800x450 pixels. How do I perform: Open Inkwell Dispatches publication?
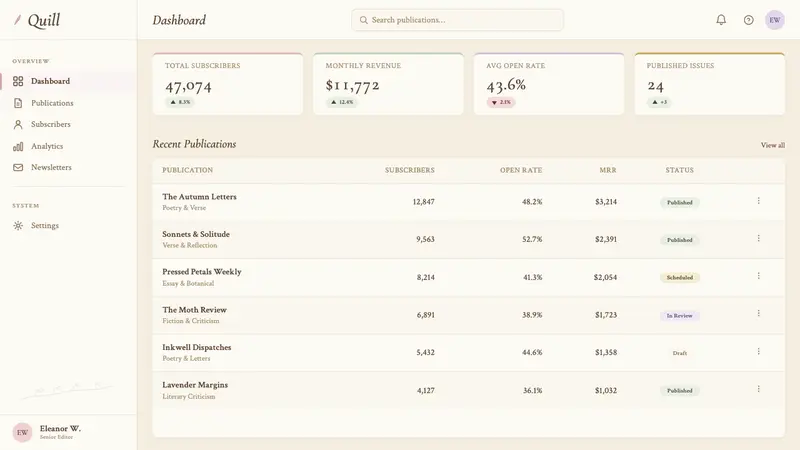pos(196,347)
